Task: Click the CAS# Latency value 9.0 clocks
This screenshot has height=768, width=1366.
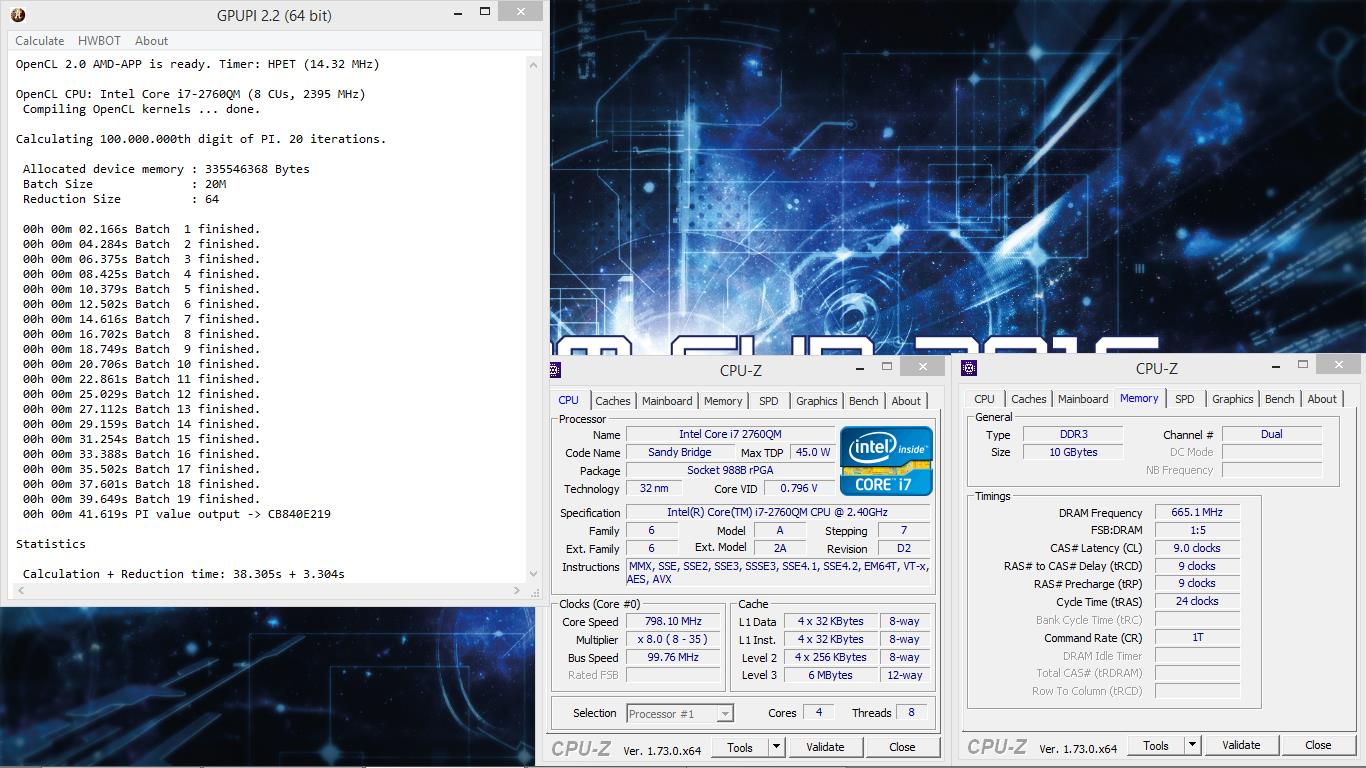Action: (1197, 549)
